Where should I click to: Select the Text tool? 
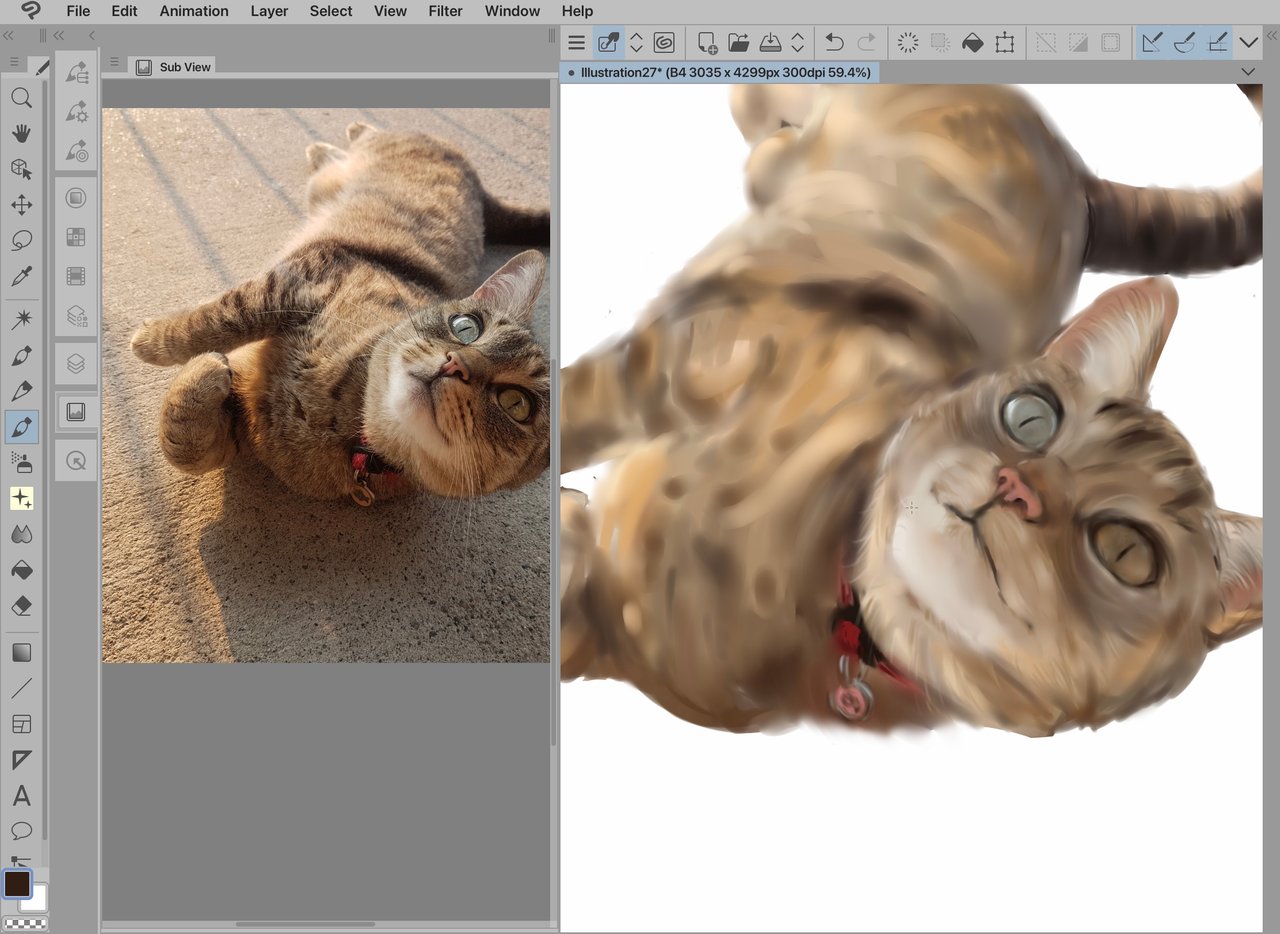point(21,796)
